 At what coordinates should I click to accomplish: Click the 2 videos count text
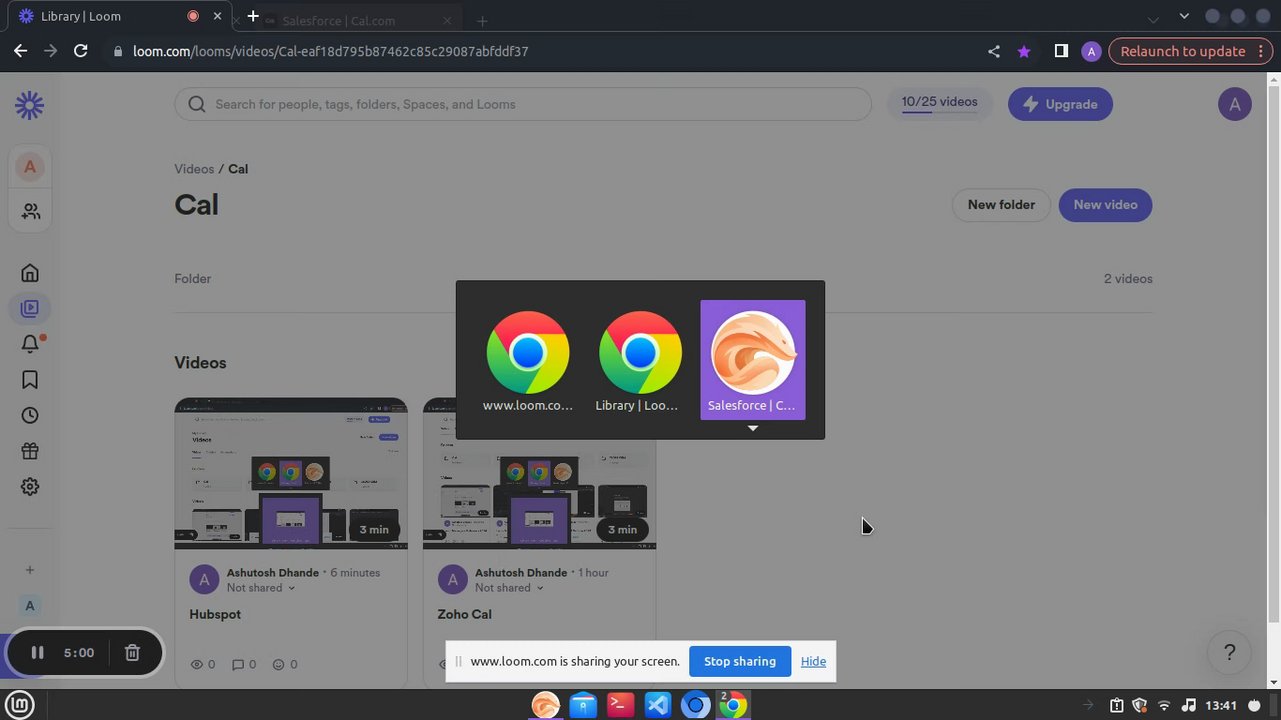(x=1128, y=279)
